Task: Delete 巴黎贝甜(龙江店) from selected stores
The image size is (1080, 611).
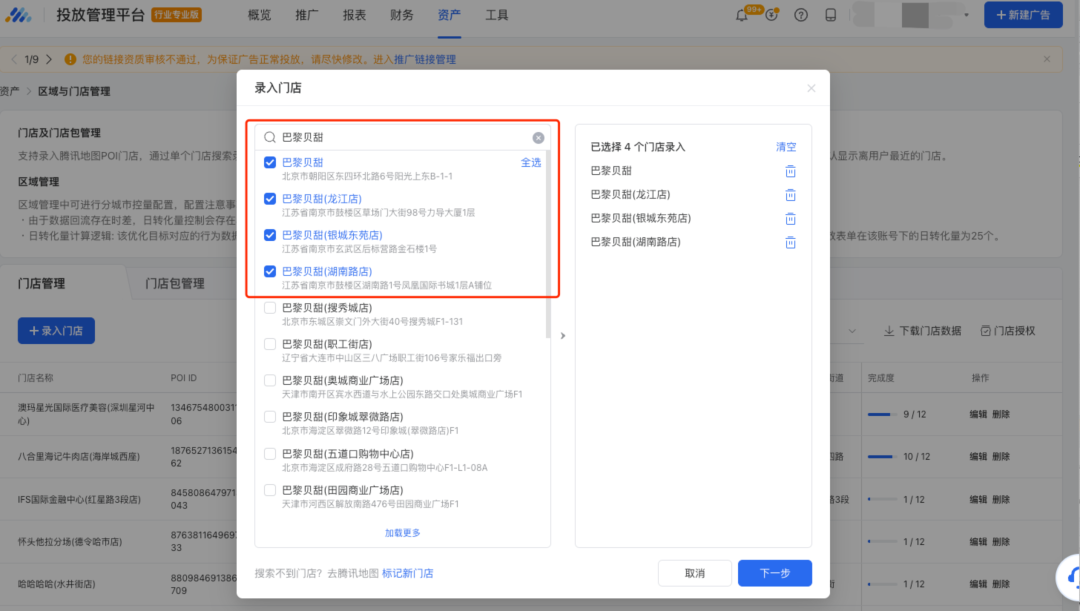Action: coord(790,195)
